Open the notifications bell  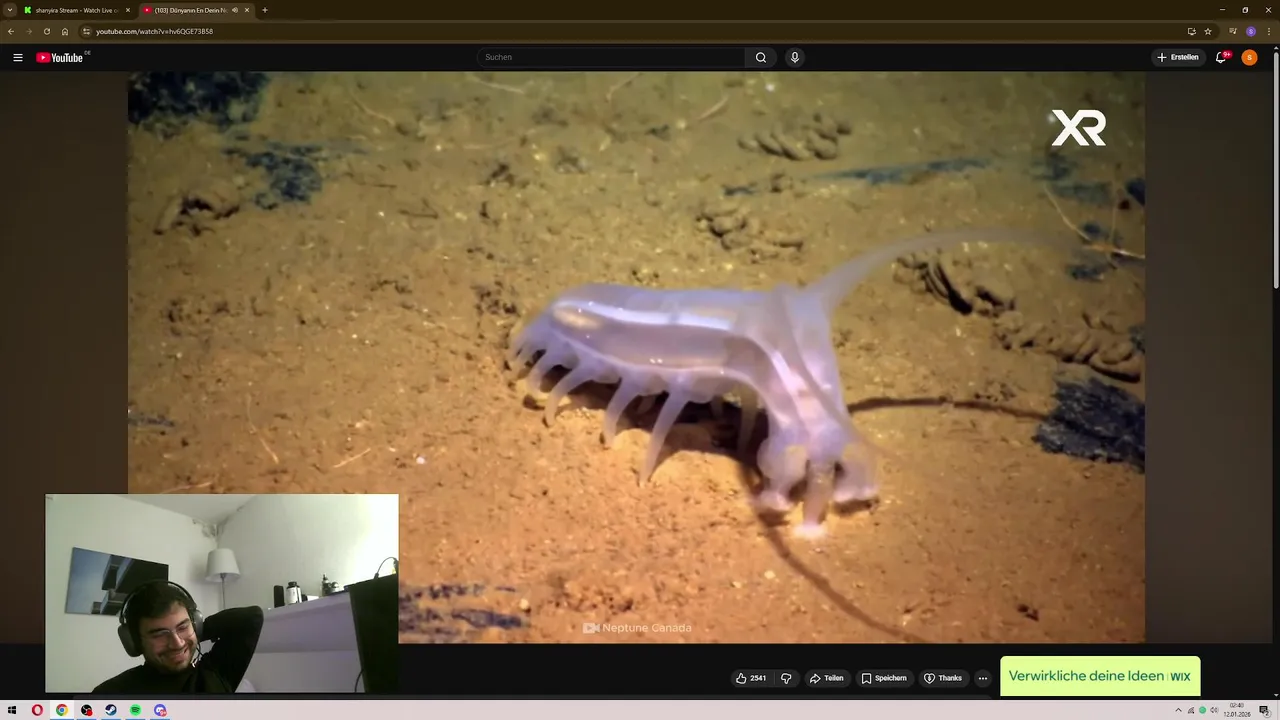pyautogui.click(x=1221, y=57)
